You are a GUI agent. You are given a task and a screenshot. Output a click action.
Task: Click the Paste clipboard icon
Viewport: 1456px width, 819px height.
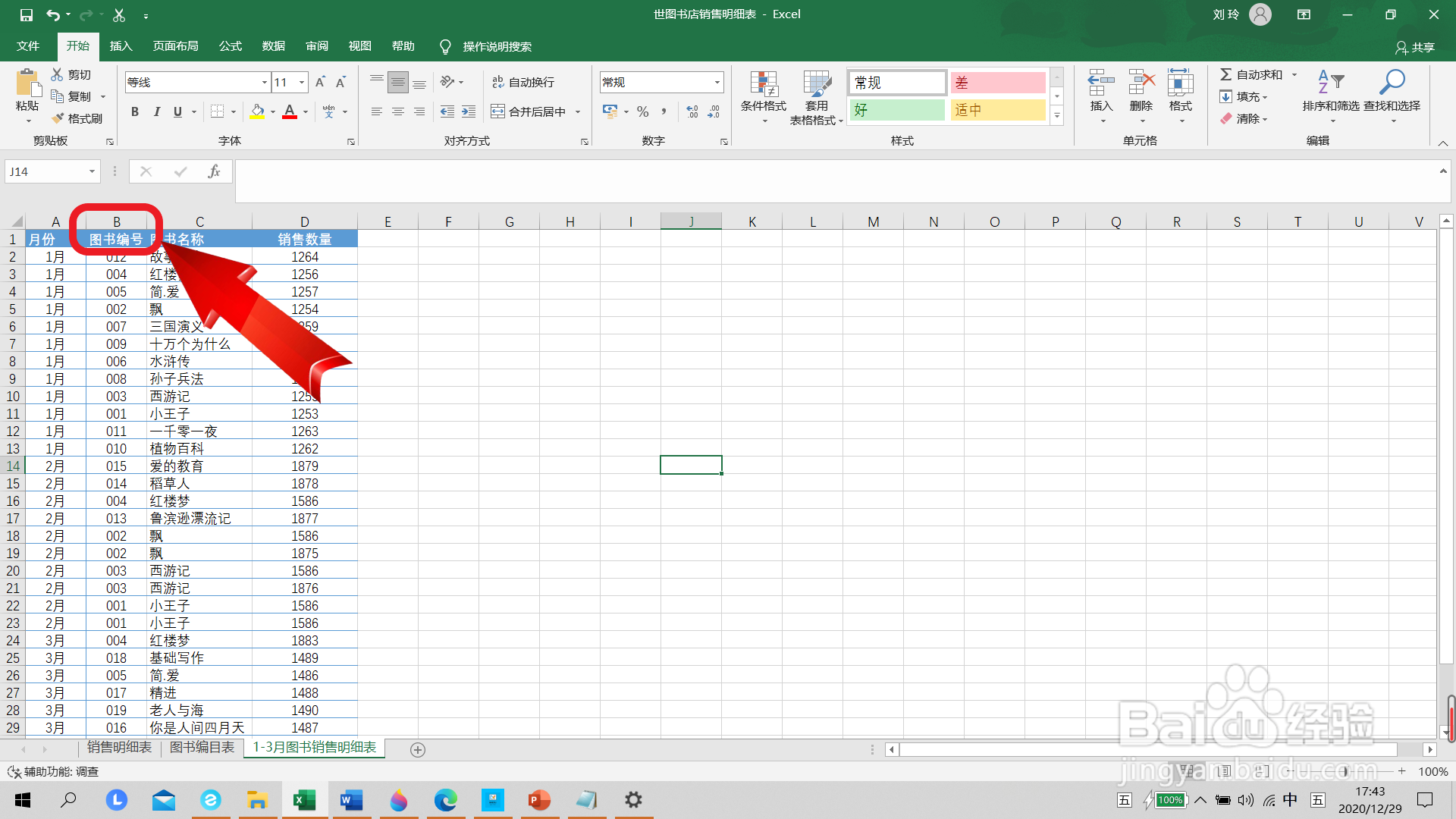[27, 83]
